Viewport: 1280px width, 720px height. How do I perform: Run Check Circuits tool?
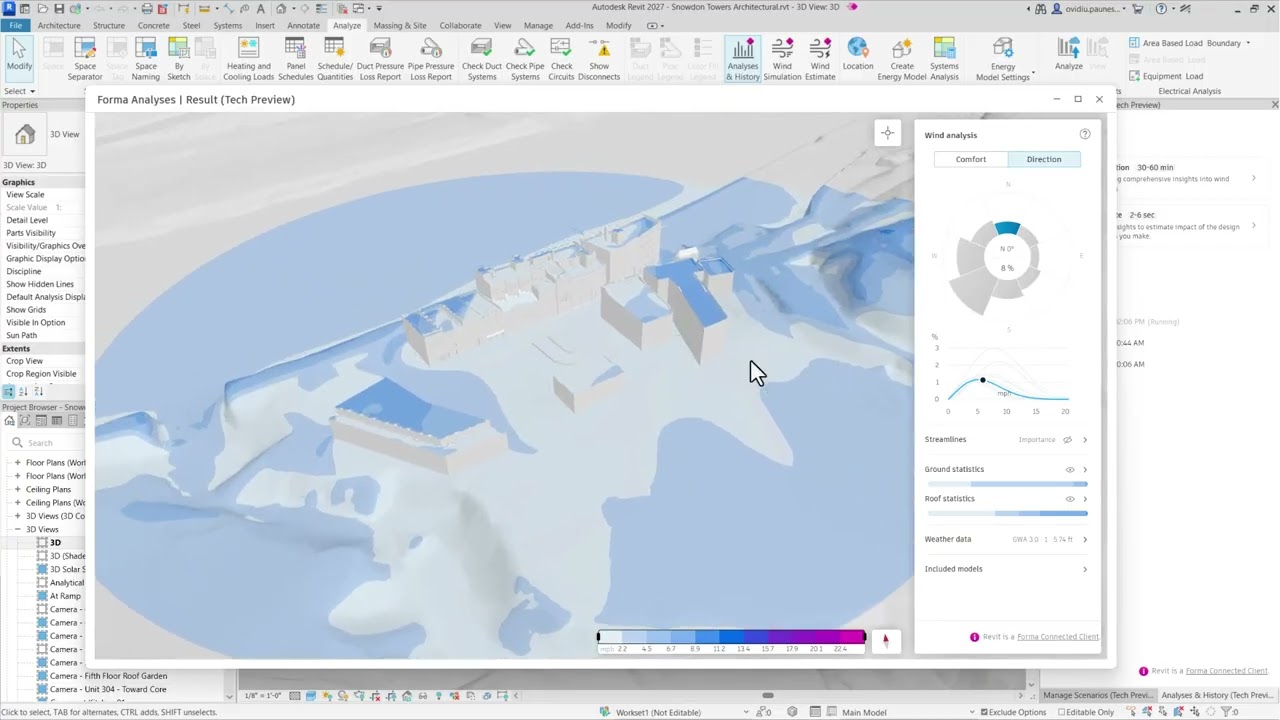[561, 58]
